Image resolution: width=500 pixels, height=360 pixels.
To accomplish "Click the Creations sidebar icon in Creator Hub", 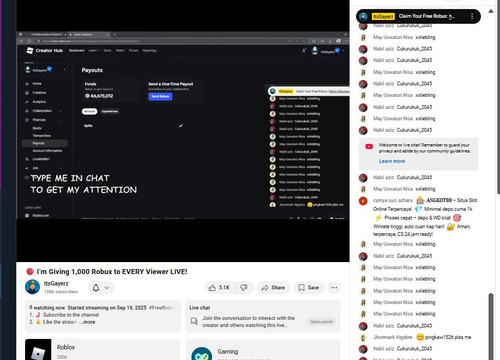I will tap(27, 93).
